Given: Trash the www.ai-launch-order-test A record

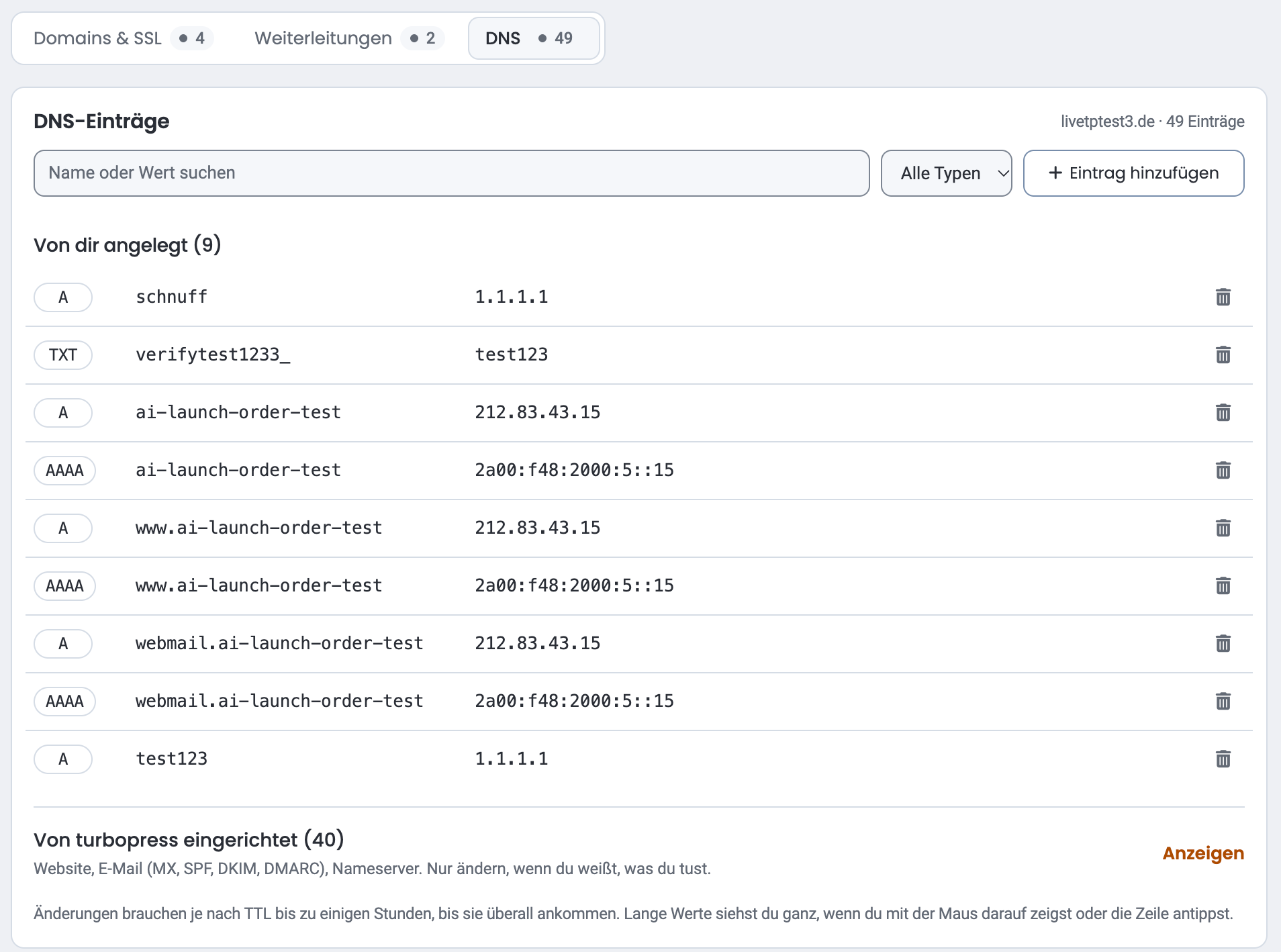Looking at the screenshot, I should click(1222, 528).
